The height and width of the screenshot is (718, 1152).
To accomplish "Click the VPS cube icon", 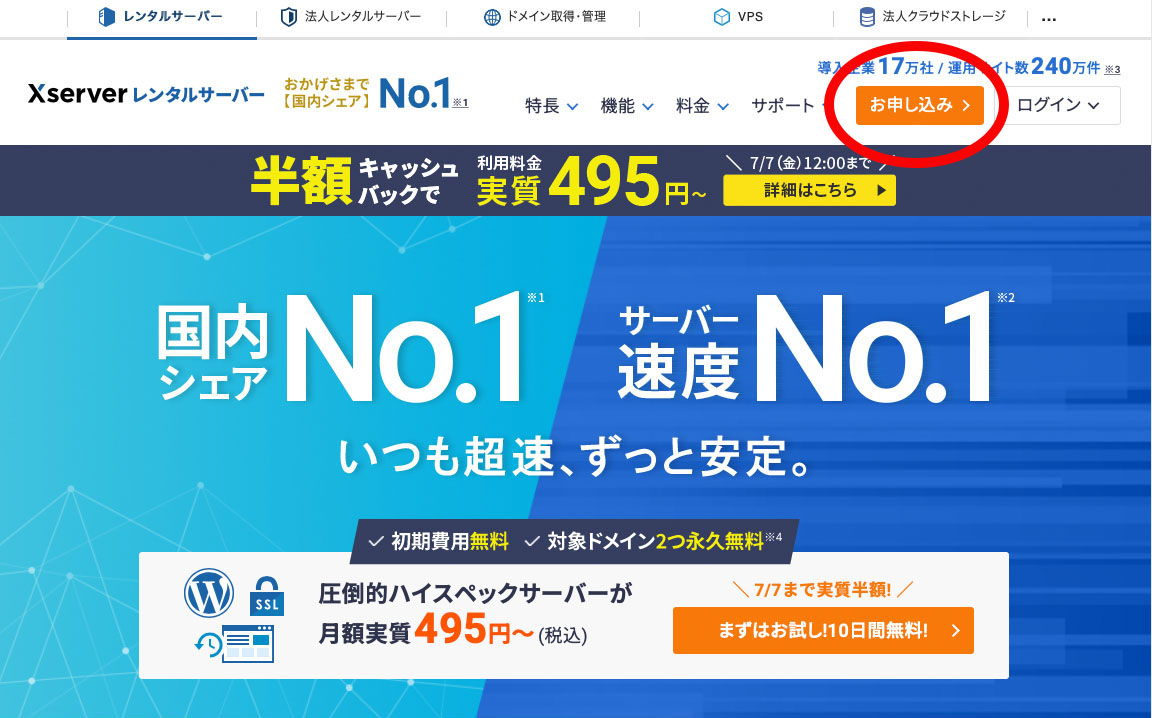I will 721,17.
